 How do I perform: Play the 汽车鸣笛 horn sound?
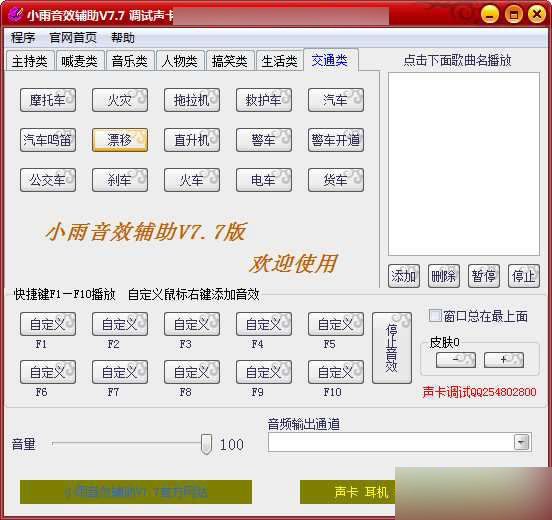[48, 140]
